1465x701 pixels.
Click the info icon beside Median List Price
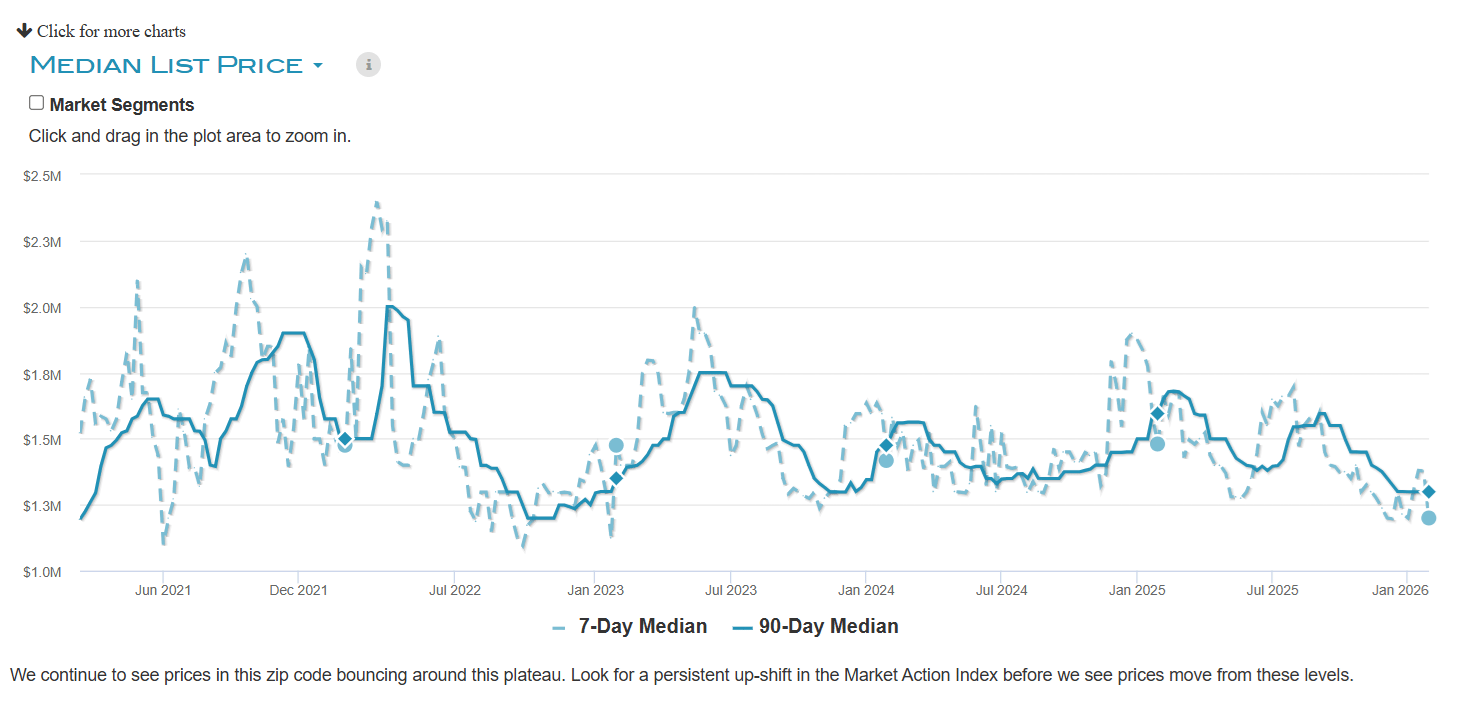[368, 65]
